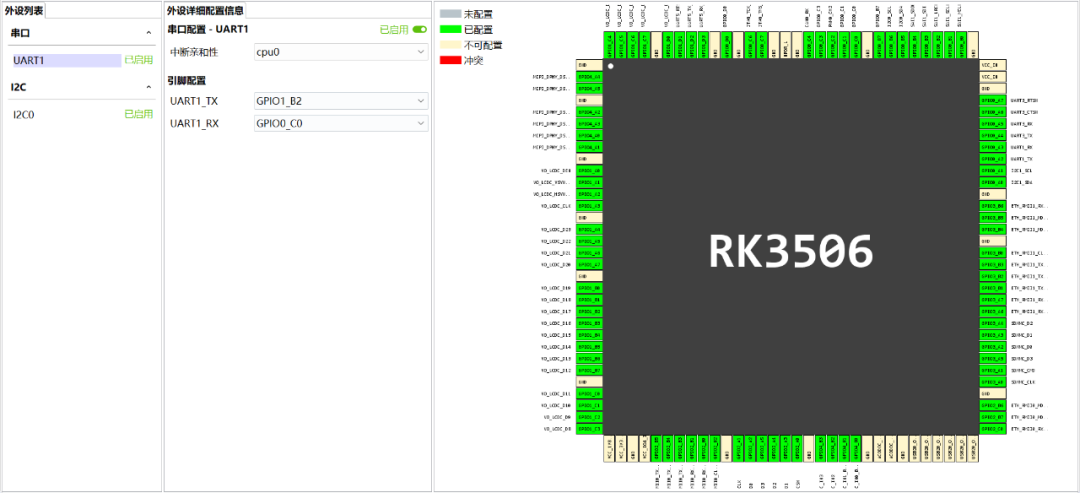This screenshot has height=493, width=1080.
Task: Click the 引脚配置 section heading
Action: point(187,80)
